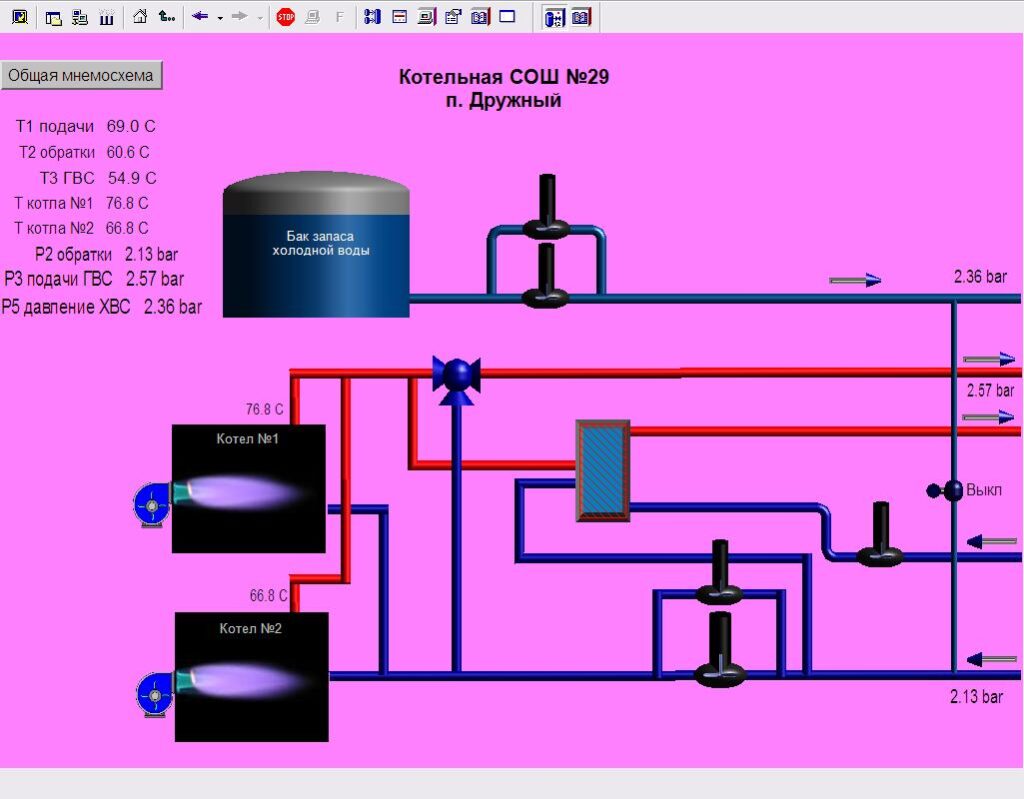This screenshot has height=799, width=1024.
Task: Click the heat exchanger block
Action: pyautogui.click(x=602, y=470)
